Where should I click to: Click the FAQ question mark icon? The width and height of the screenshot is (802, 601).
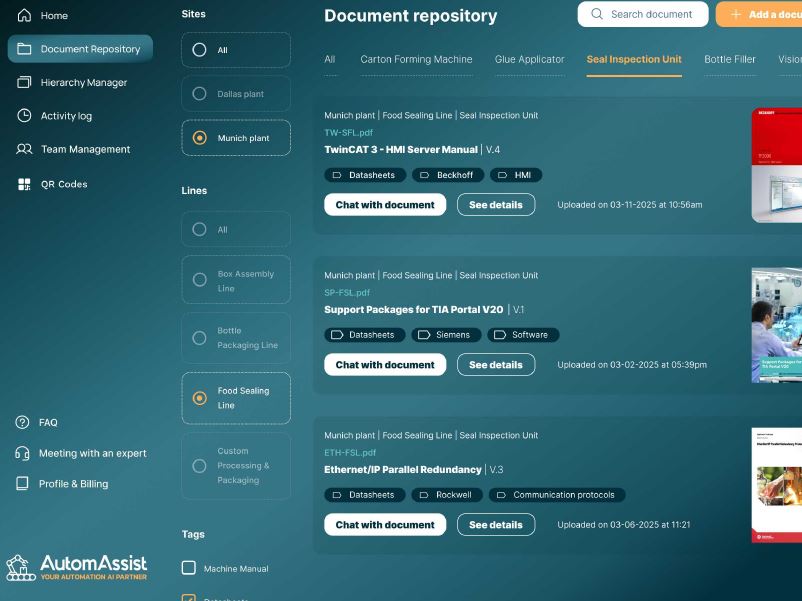[x=22, y=422]
